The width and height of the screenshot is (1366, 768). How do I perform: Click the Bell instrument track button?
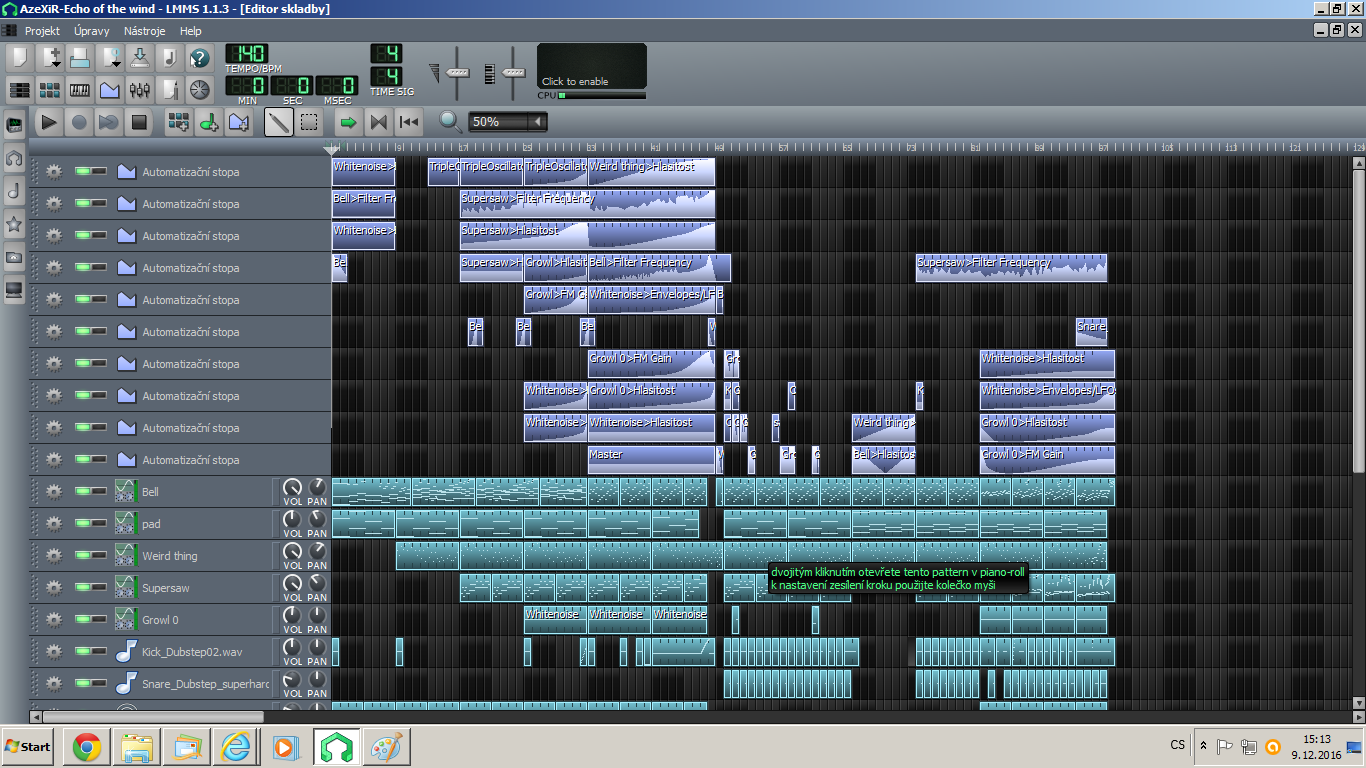coord(191,491)
